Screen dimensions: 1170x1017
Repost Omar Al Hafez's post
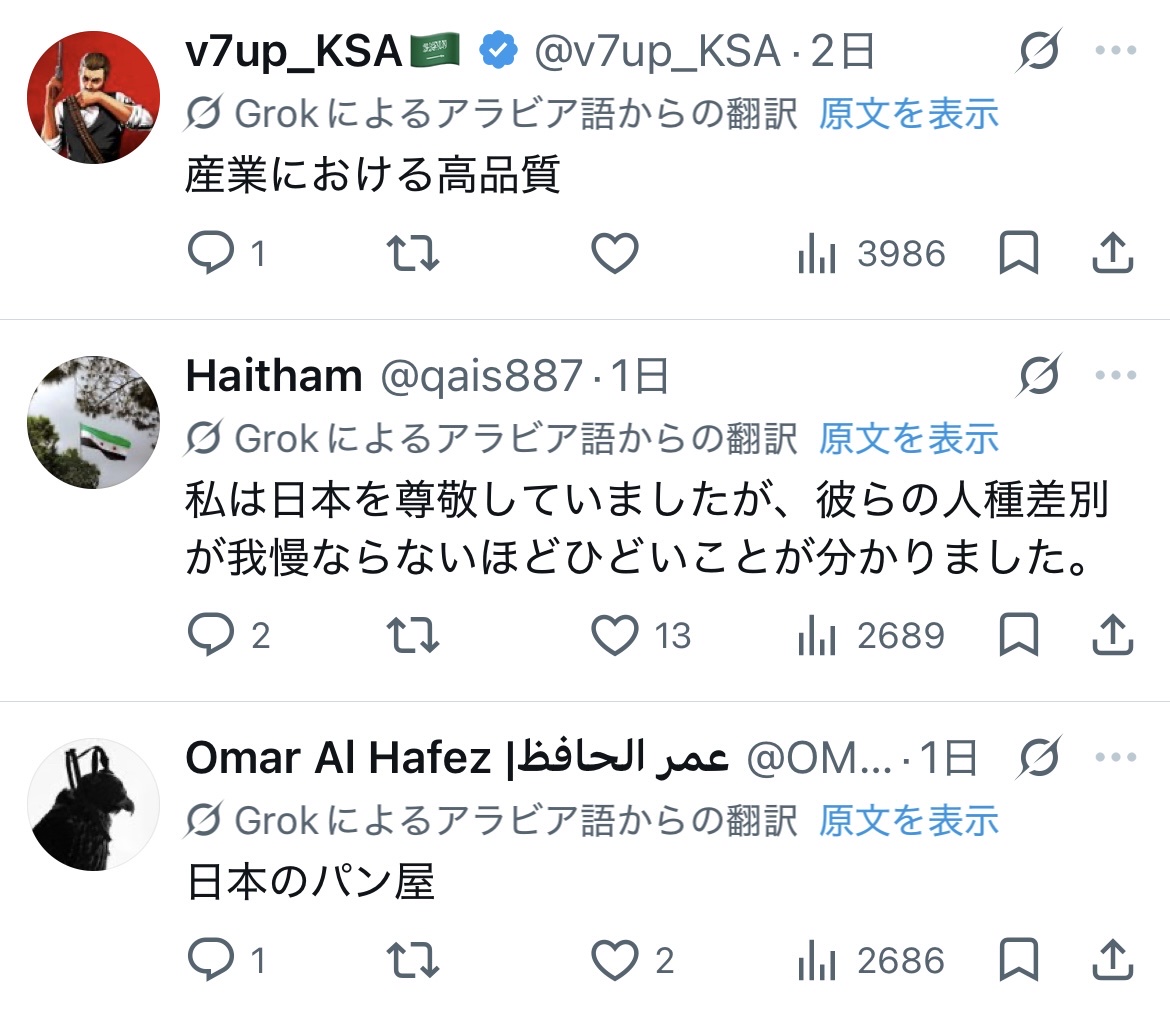click(x=412, y=961)
